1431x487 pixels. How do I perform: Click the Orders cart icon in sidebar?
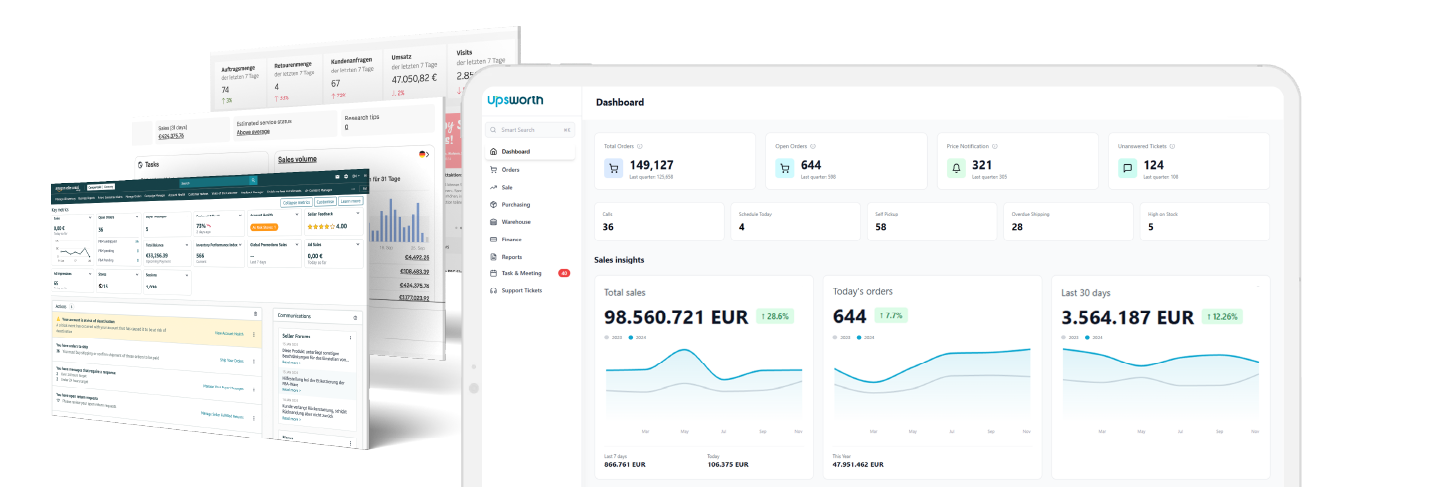493,170
